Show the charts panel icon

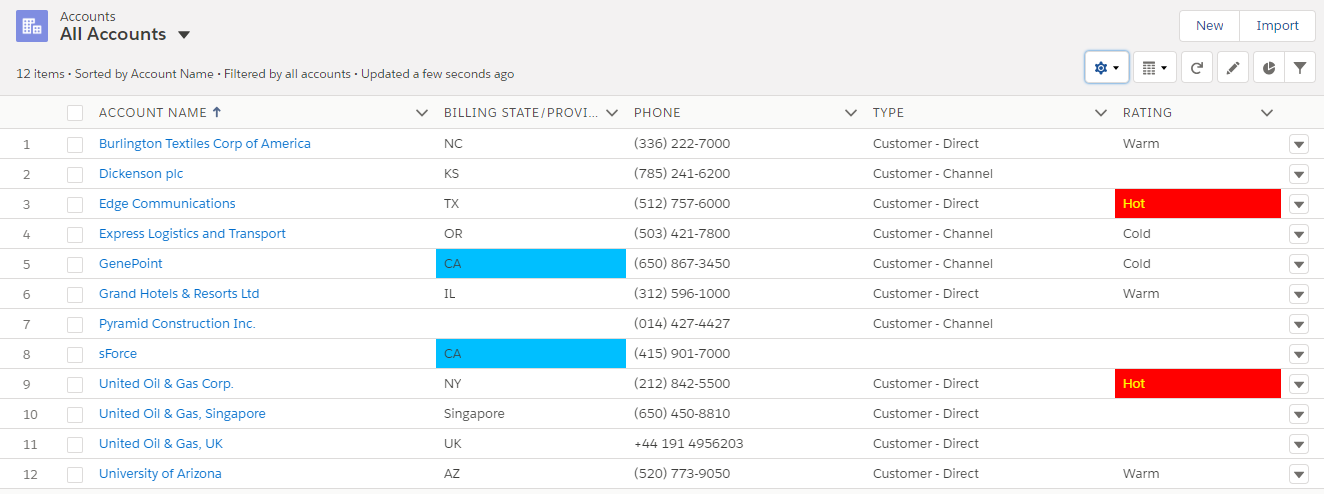(1269, 68)
